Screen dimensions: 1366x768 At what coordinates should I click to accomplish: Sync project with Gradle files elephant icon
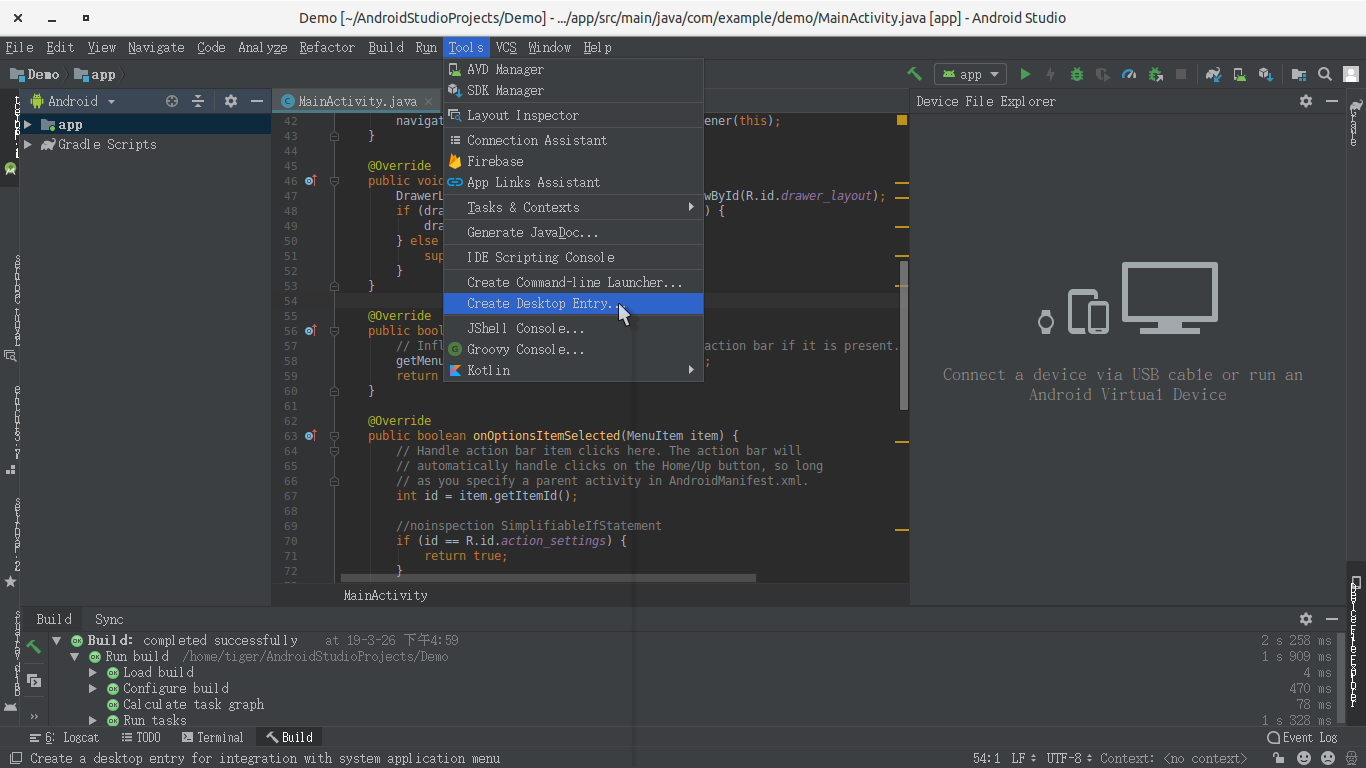[1213, 74]
